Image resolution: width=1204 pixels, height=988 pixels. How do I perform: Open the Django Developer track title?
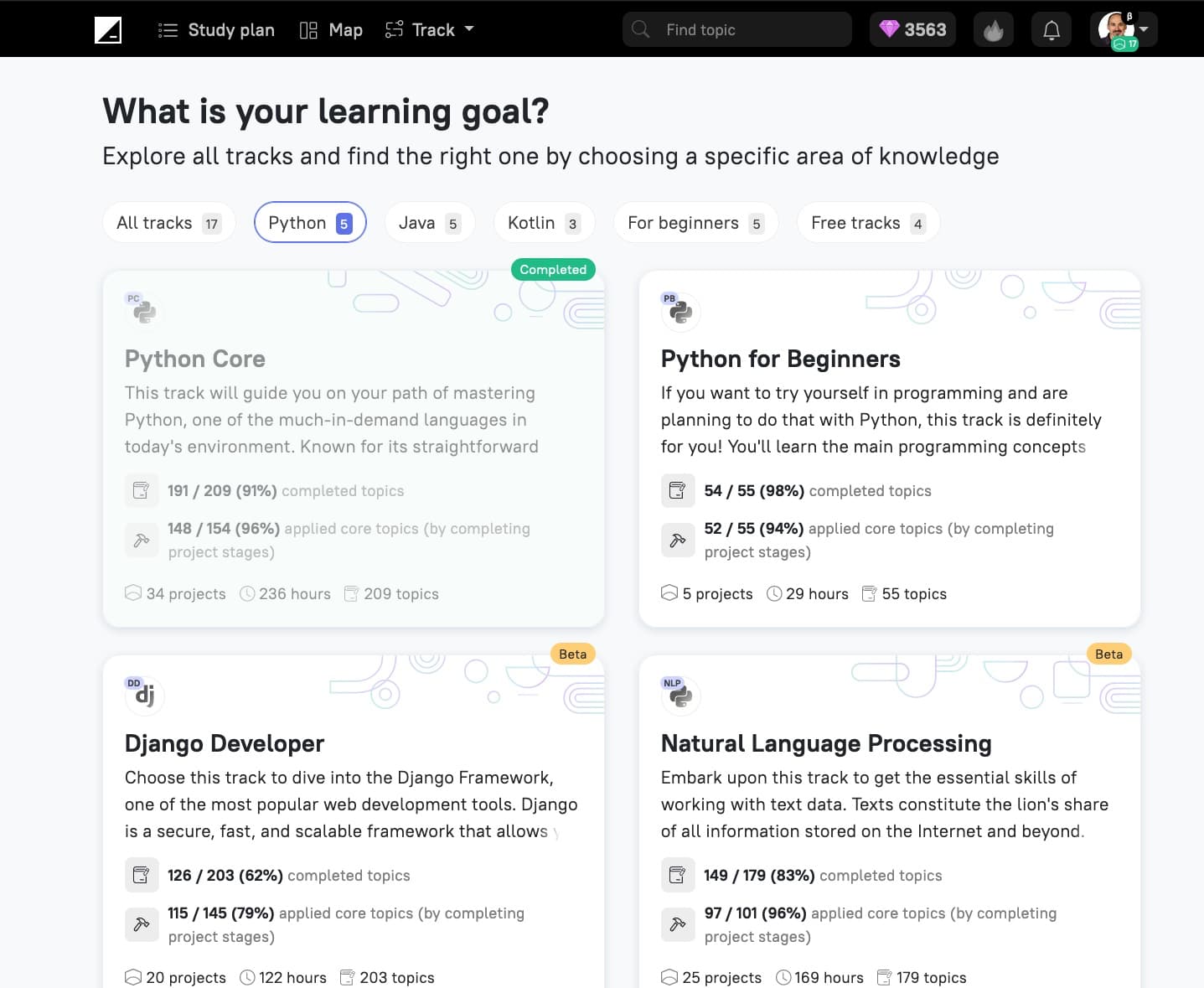(x=225, y=743)
